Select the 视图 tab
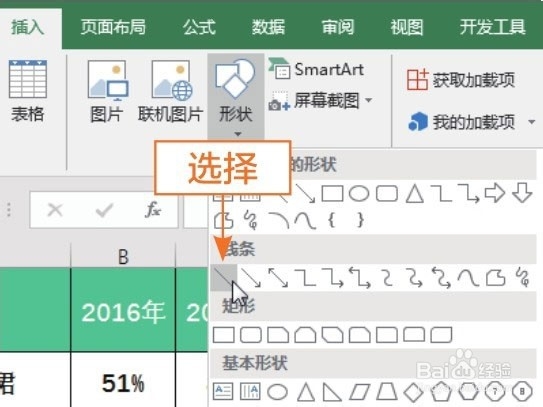543x407 pixels. pos(407,27)
